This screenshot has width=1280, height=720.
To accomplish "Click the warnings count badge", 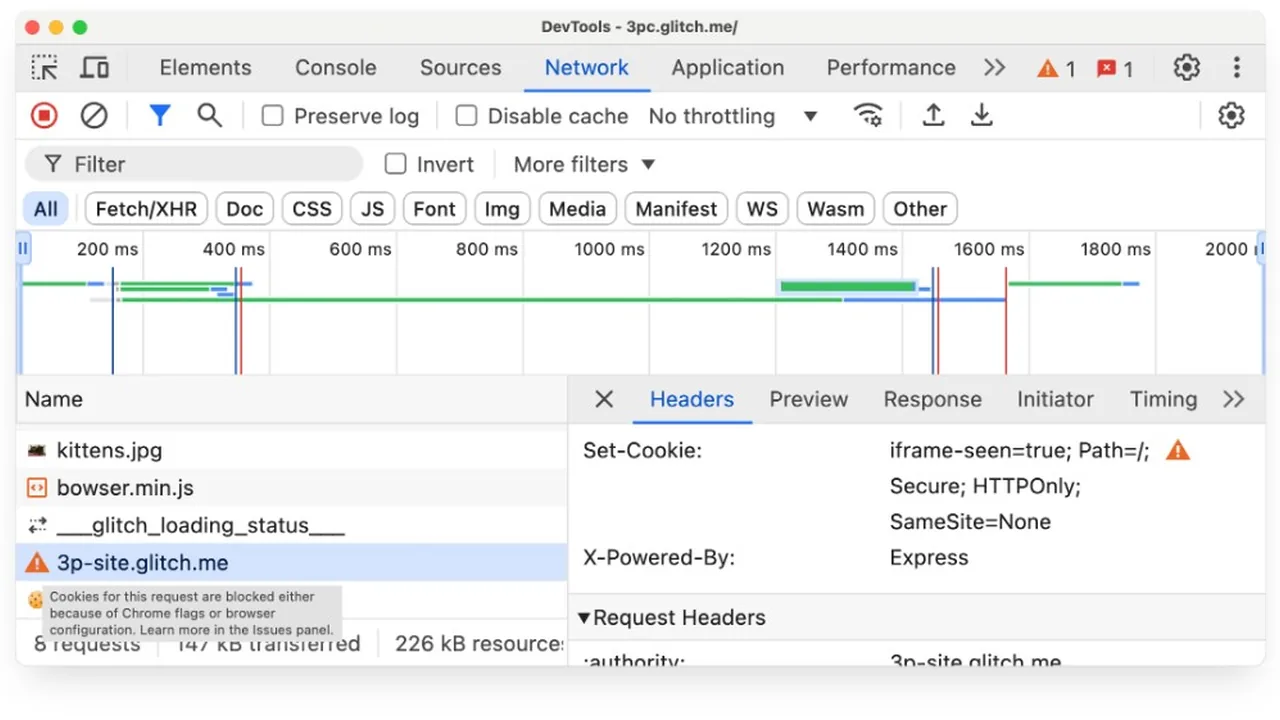I will (x=1056, y=69).
